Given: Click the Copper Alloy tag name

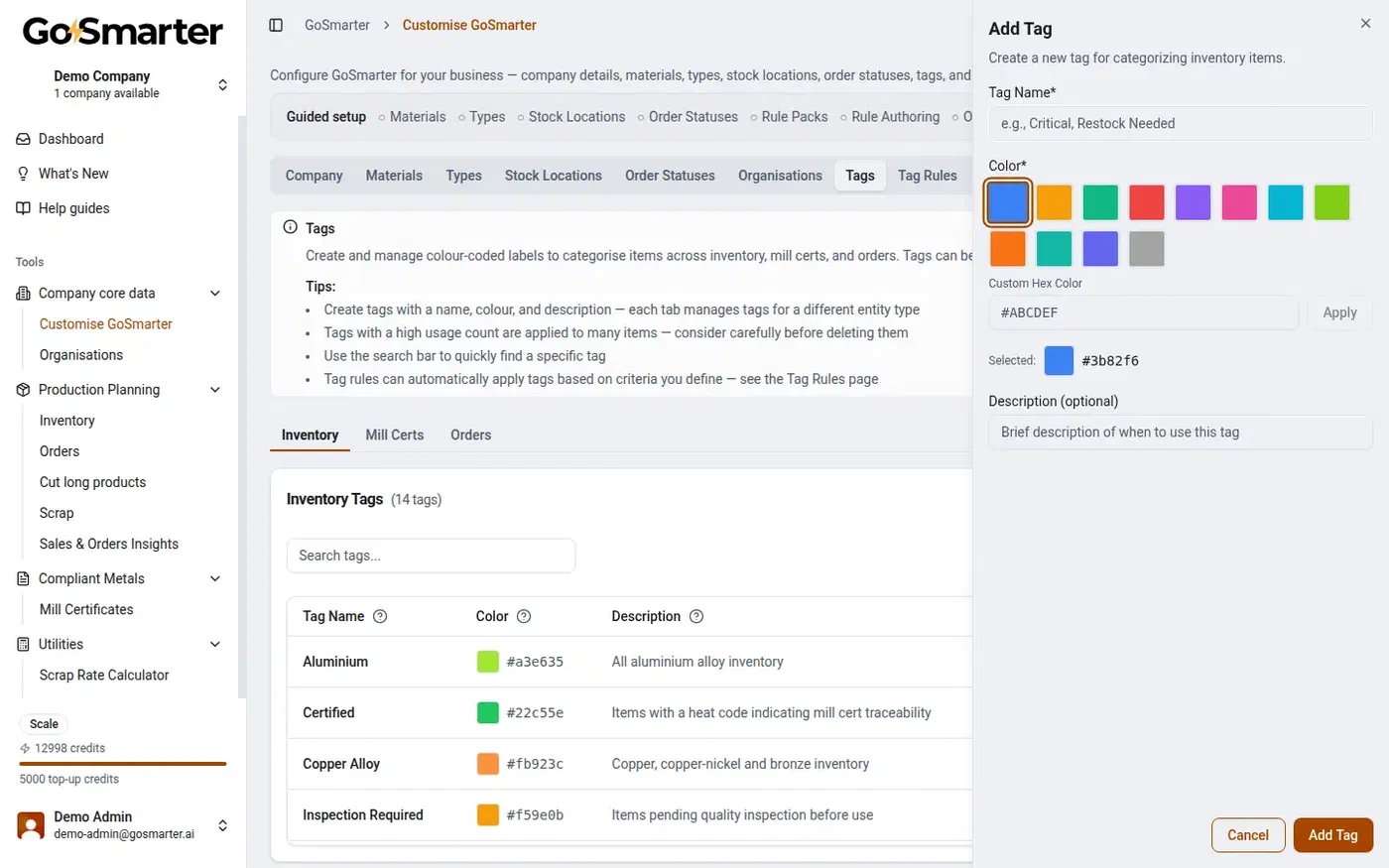Looking at the screenshot, I should pos(341,764).
